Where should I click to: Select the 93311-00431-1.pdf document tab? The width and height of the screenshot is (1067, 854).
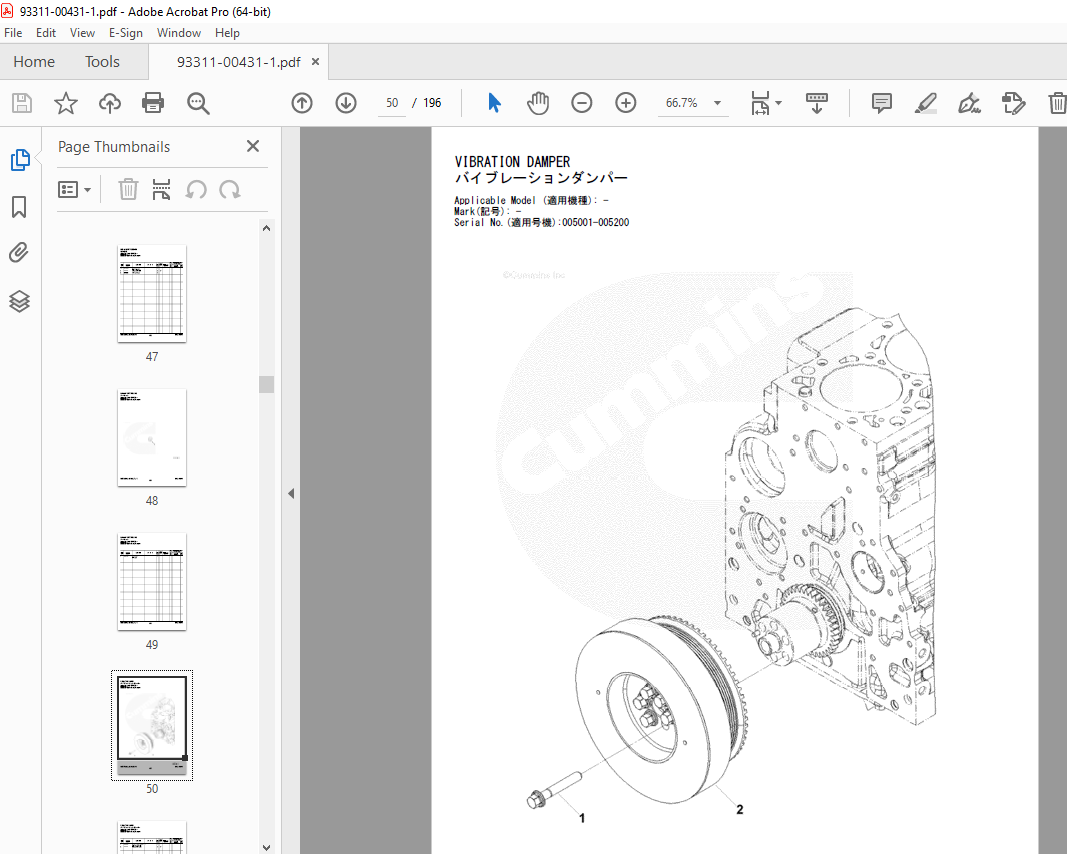click(238, 62)
